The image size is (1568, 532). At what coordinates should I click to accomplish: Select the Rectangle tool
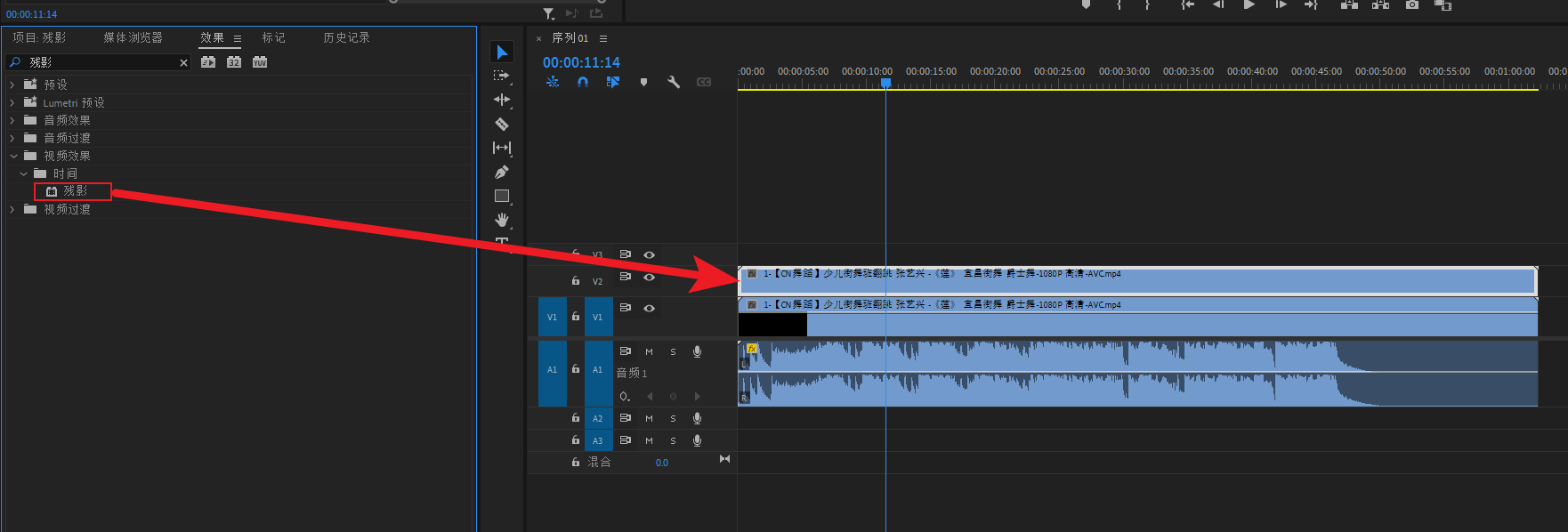(502, 196)
